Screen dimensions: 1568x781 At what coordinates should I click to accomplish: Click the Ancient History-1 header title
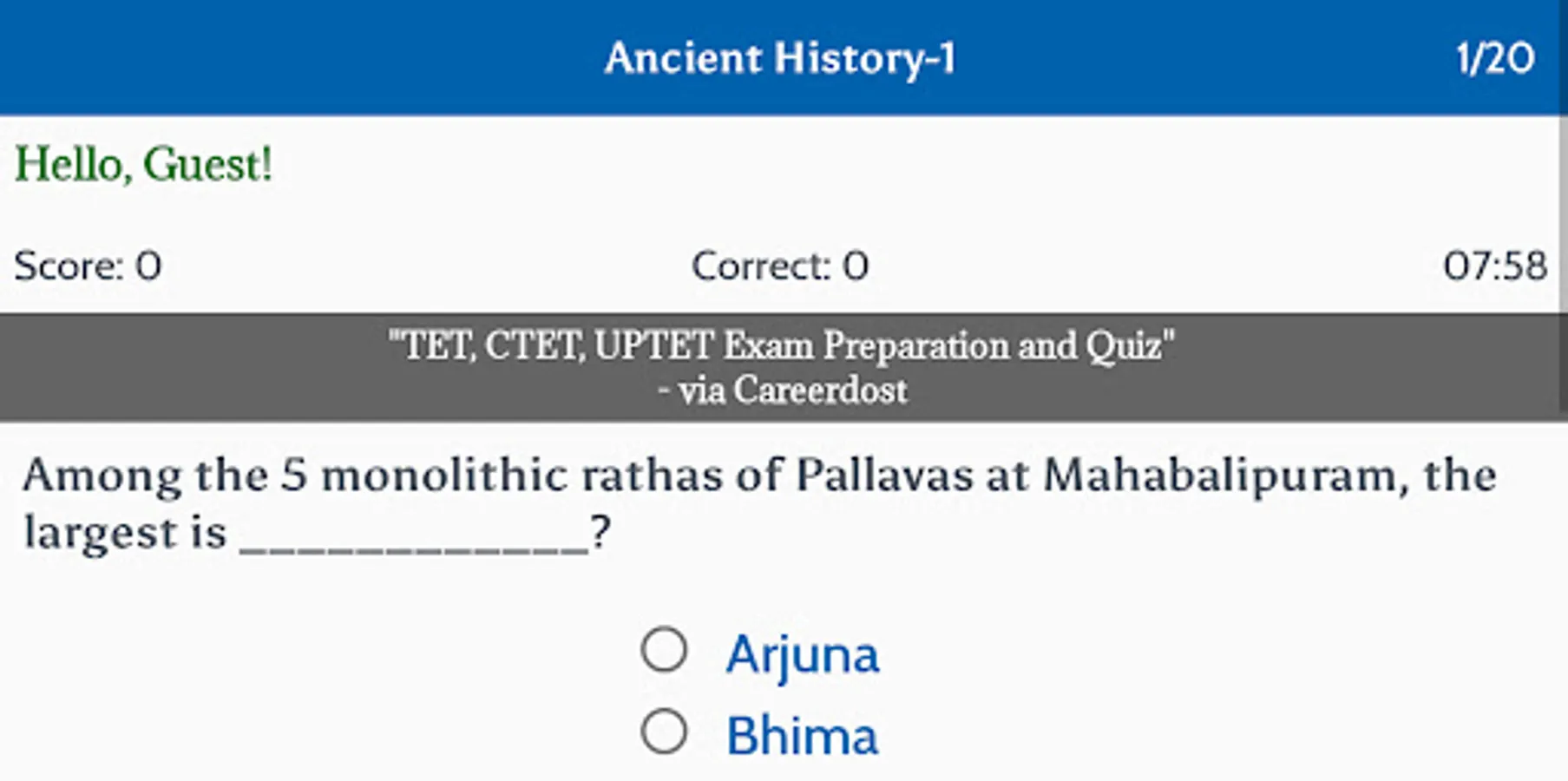(x=780, y=58)
